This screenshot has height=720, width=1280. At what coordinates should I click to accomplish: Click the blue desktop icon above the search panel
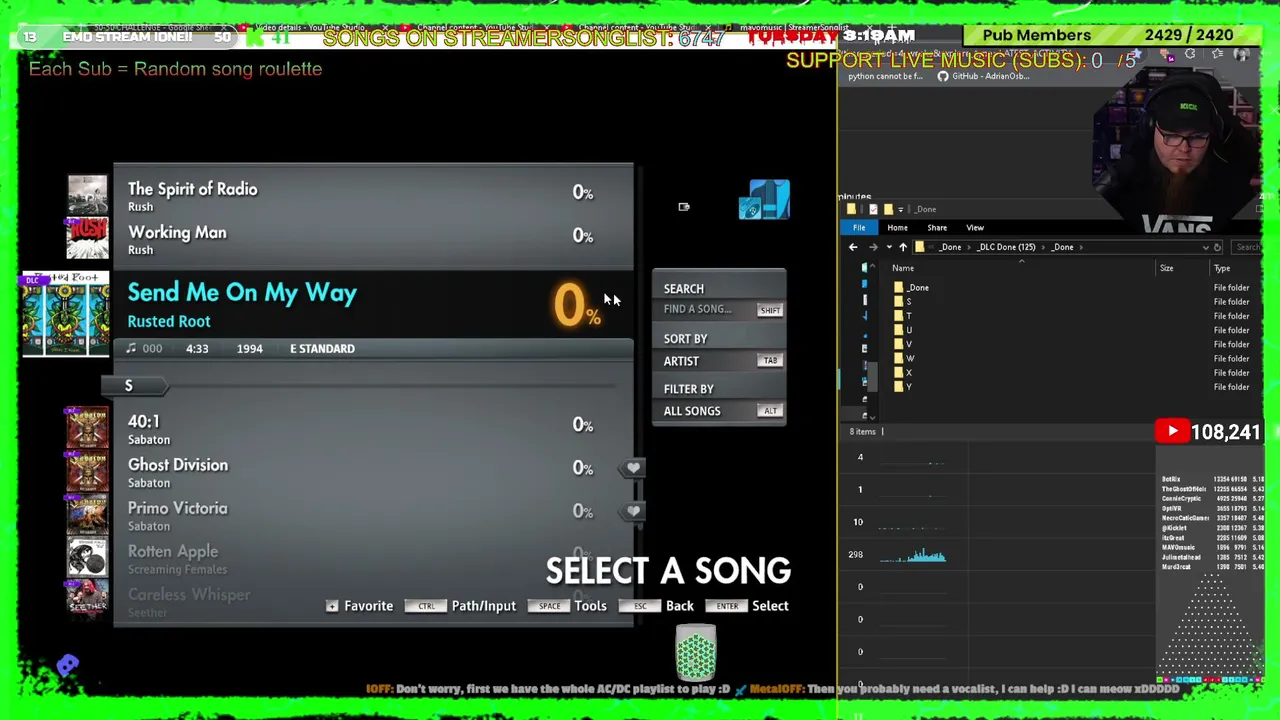(765, 199)
